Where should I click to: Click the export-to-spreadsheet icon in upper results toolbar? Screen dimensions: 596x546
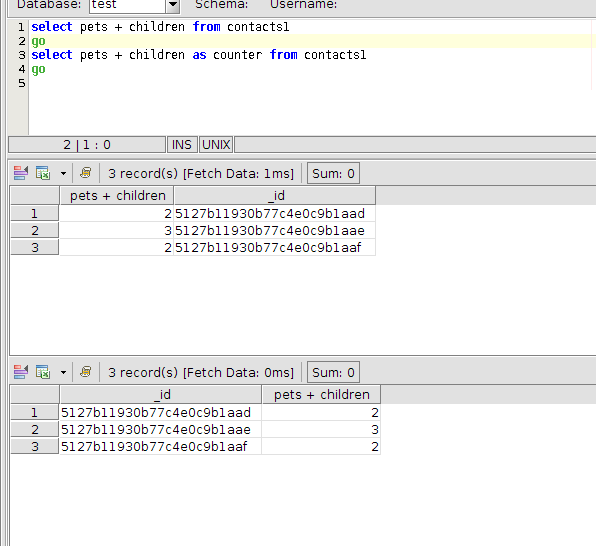click(x=43, y=173)
